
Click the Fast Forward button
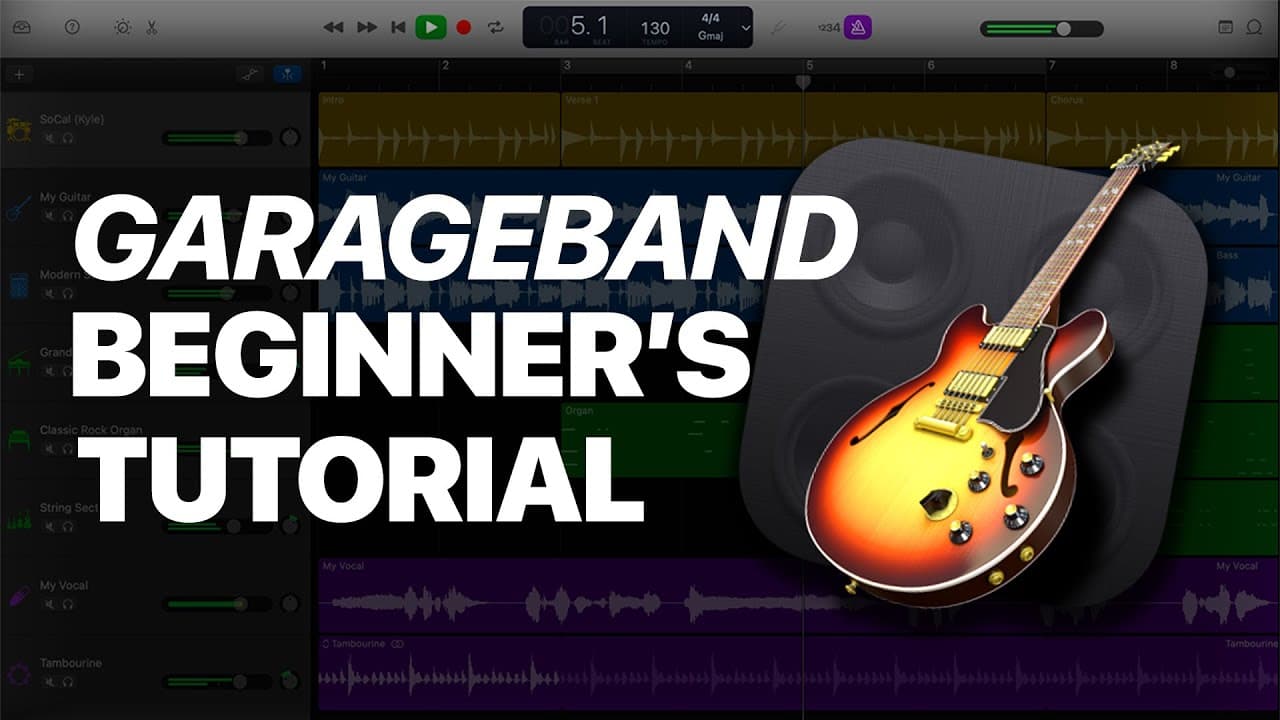point(367,28)
